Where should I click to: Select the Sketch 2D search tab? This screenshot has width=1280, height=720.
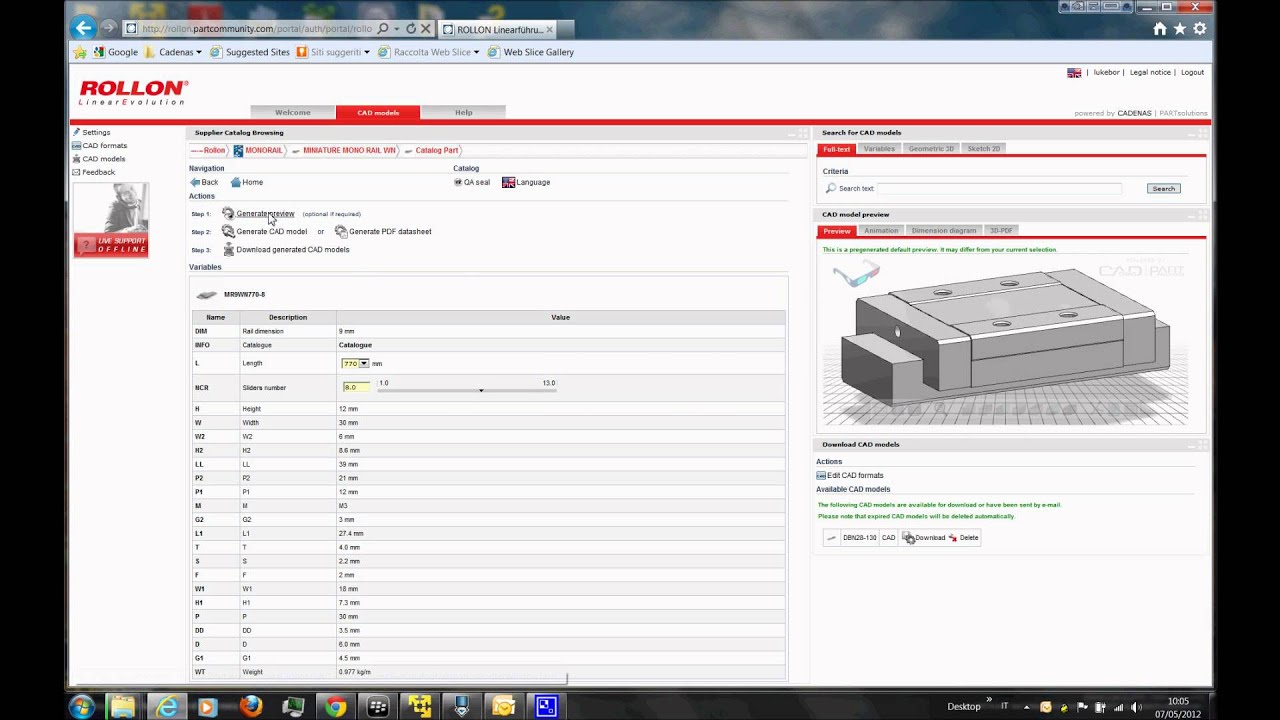pos(983,149)
